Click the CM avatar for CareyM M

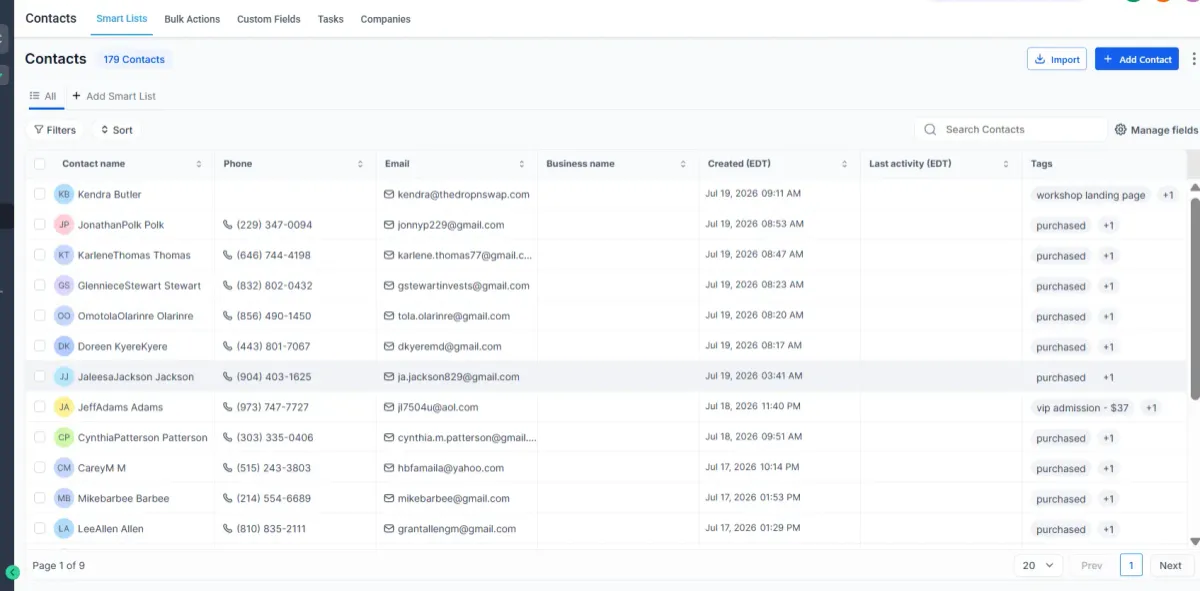click(x=64, y=468)
